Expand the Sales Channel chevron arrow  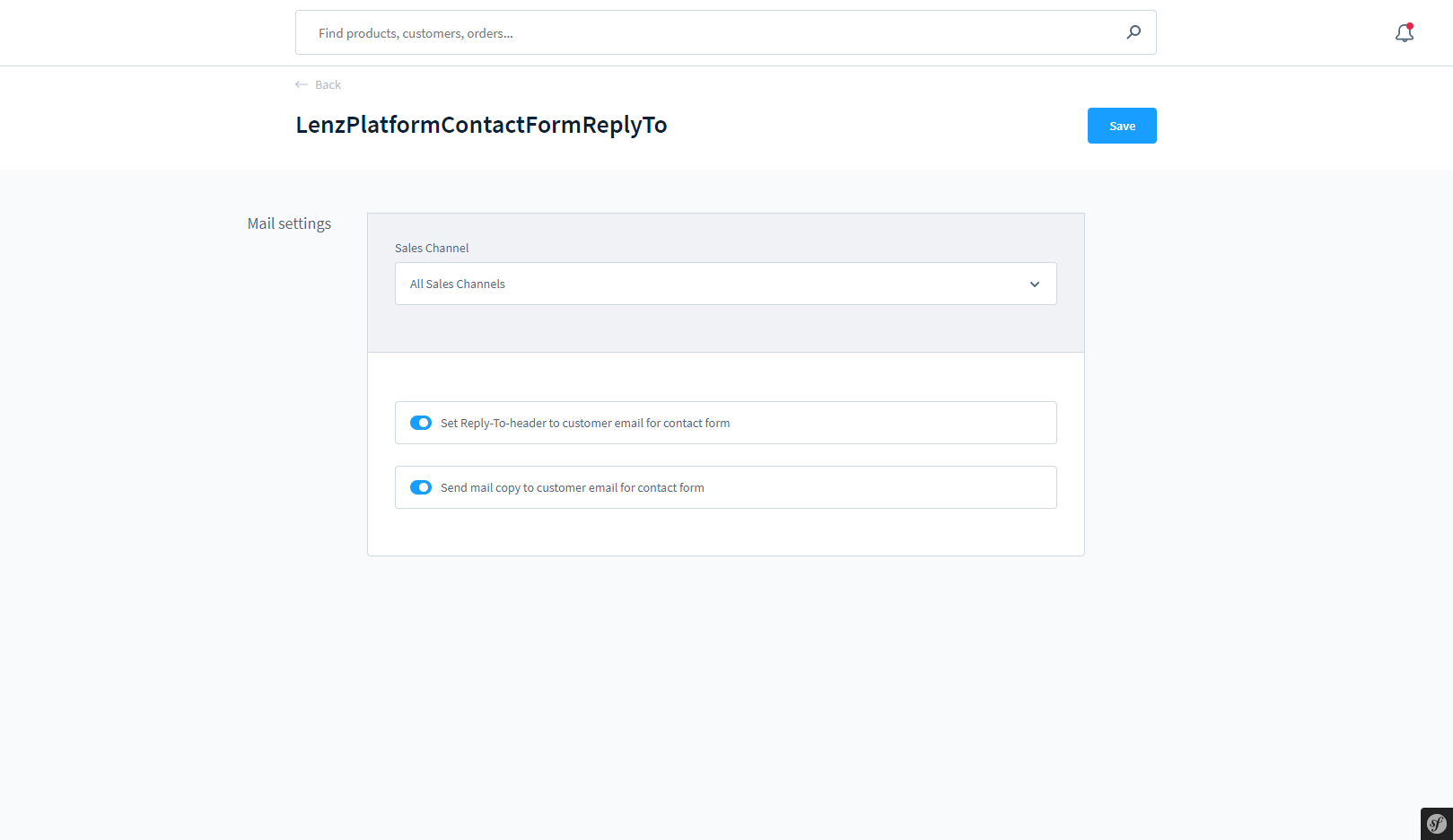tap(1035, 284)
